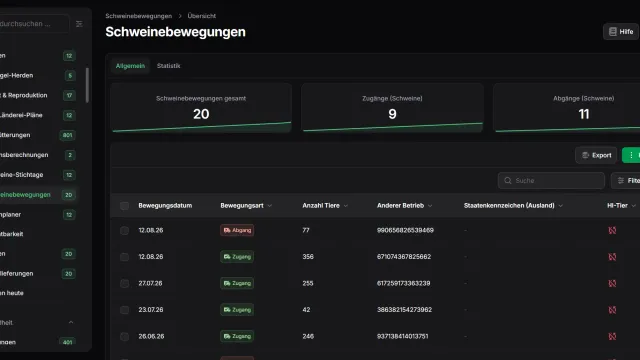This screenshot has height=360, width=640.
Task: Sort by Bewegungsart column chevron
Action: tap(269, 206)
